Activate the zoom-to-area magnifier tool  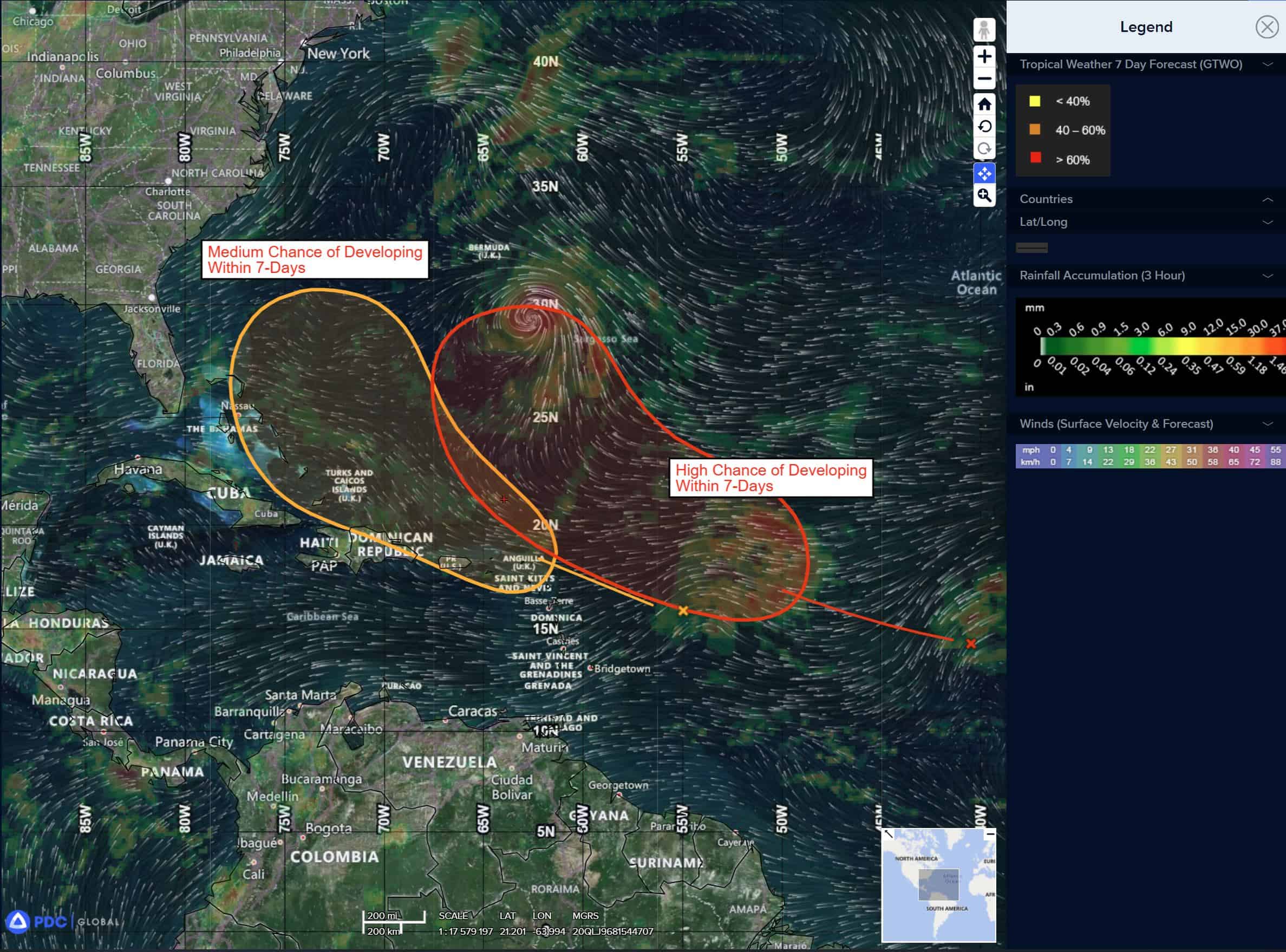coord(984,196)
